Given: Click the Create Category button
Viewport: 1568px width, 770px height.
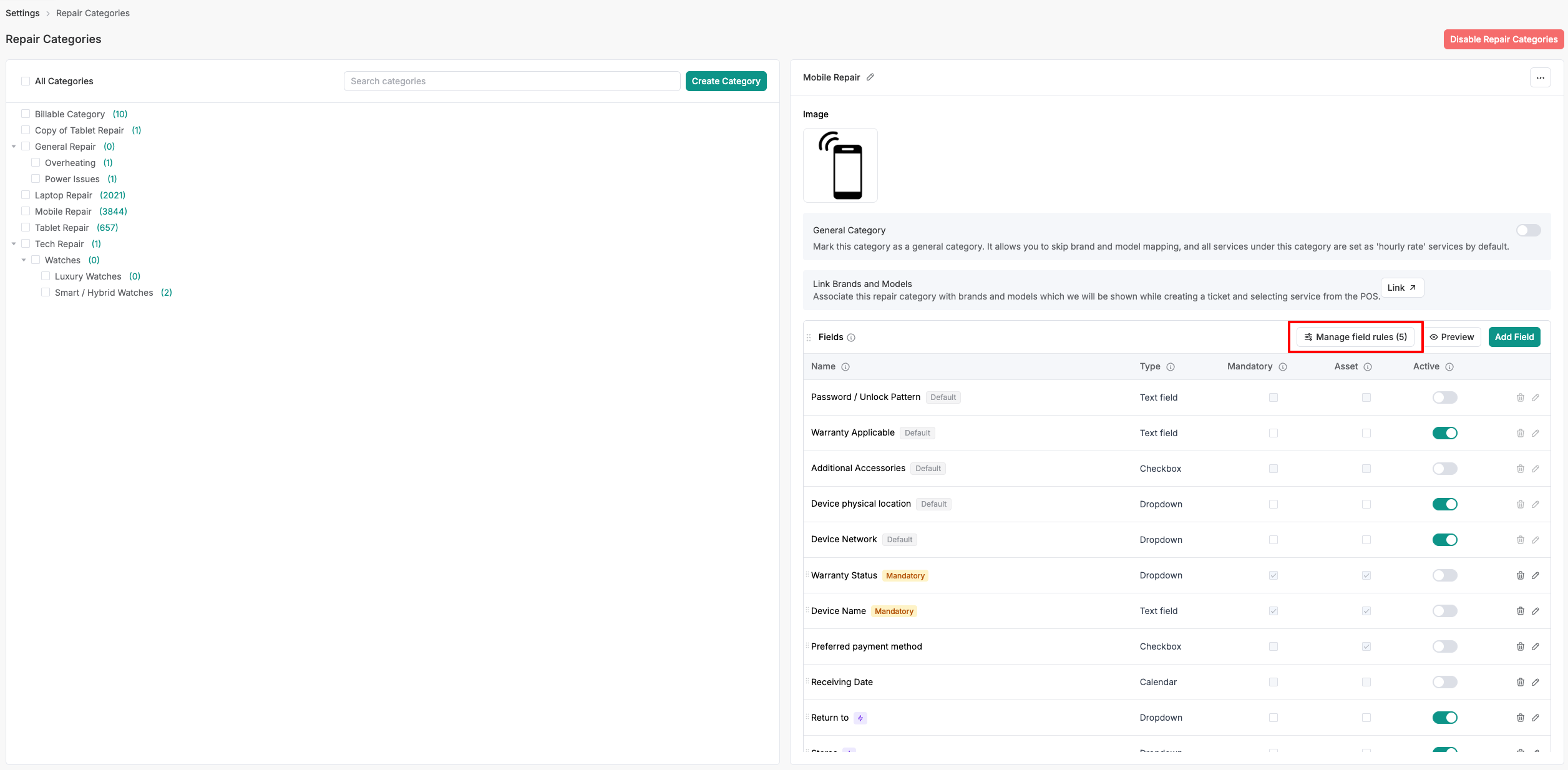Looking at the screenshot, I should (726, 81).
